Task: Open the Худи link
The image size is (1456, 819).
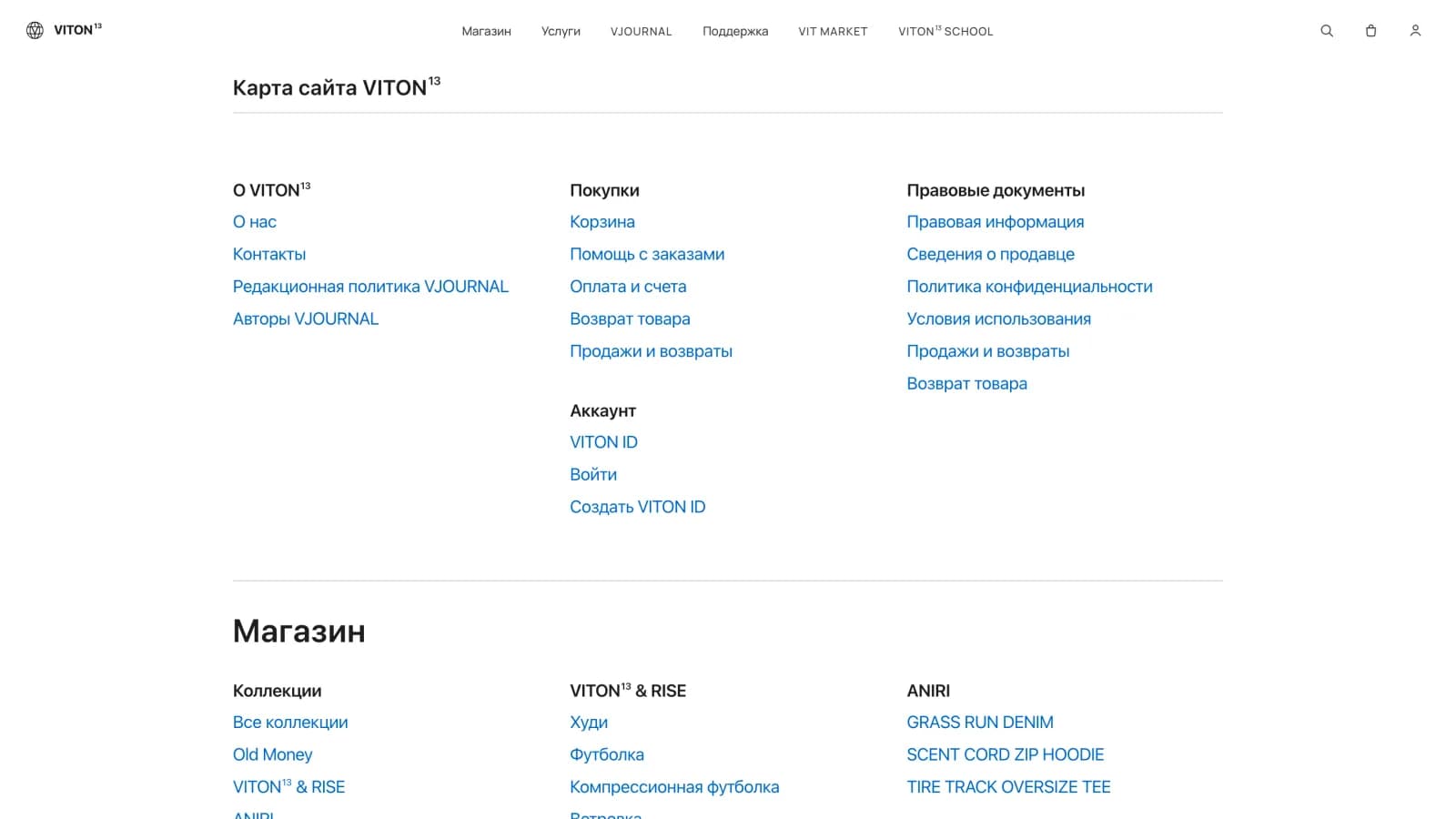Action: click(x=589, y=723)
